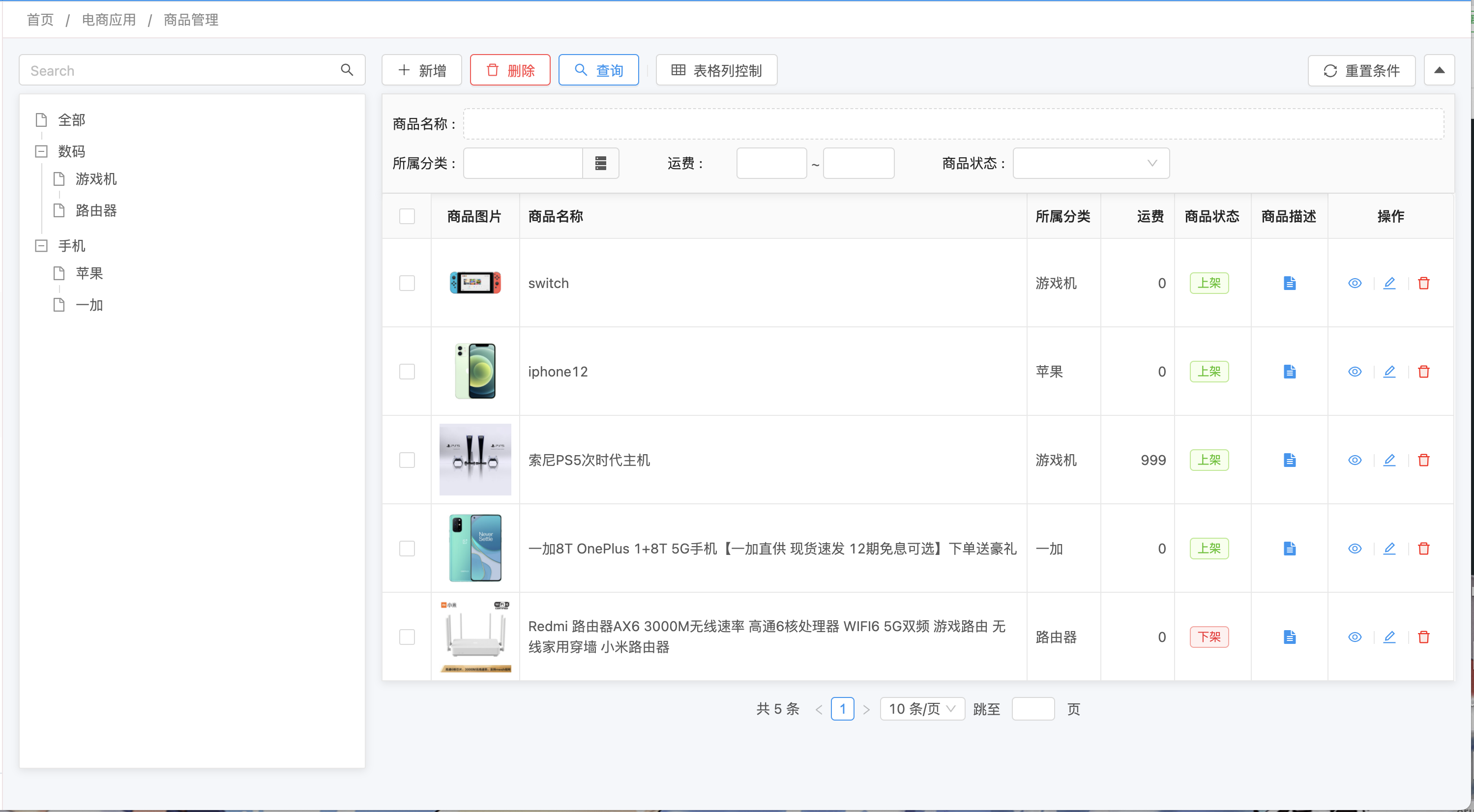Delete the 一加8T OnePlus row
The image size is (1474, 812).
1424,549
